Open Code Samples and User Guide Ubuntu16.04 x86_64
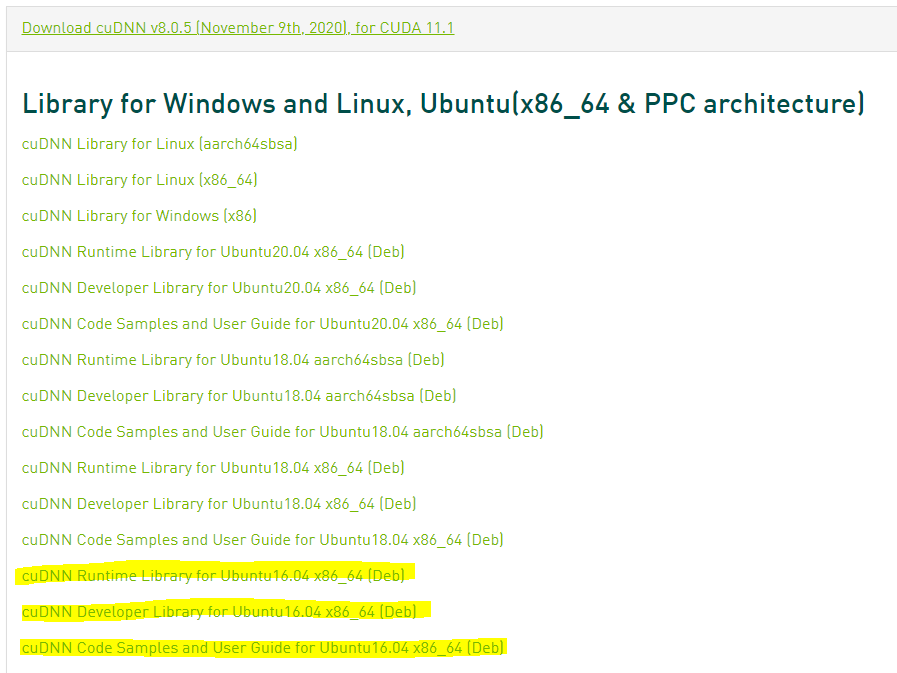This screenshot has height=673, width=897. click(x=263, y=648)
